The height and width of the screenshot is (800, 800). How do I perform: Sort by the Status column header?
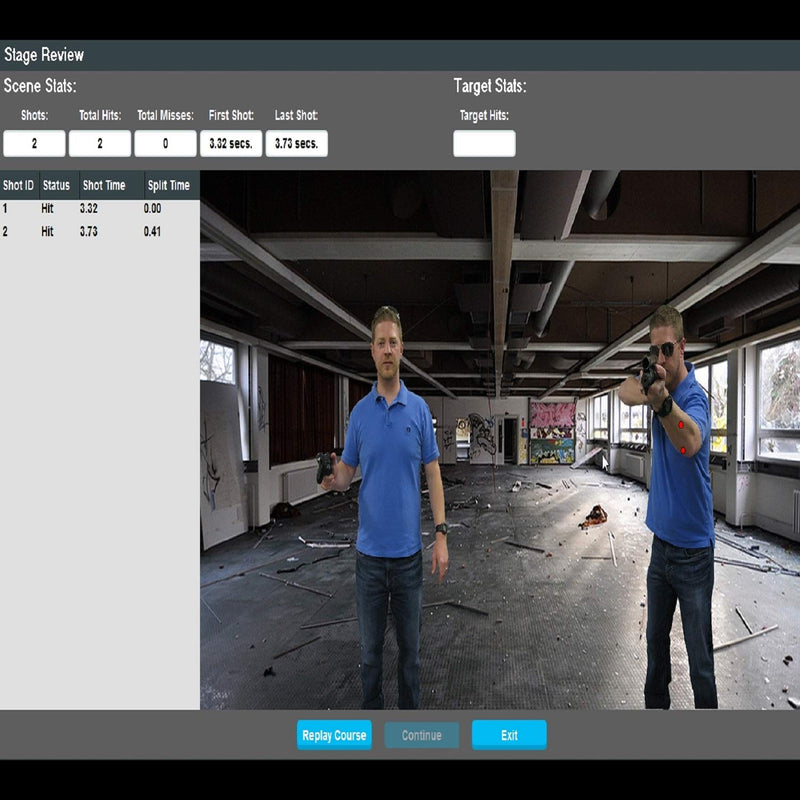click(57, 185)
